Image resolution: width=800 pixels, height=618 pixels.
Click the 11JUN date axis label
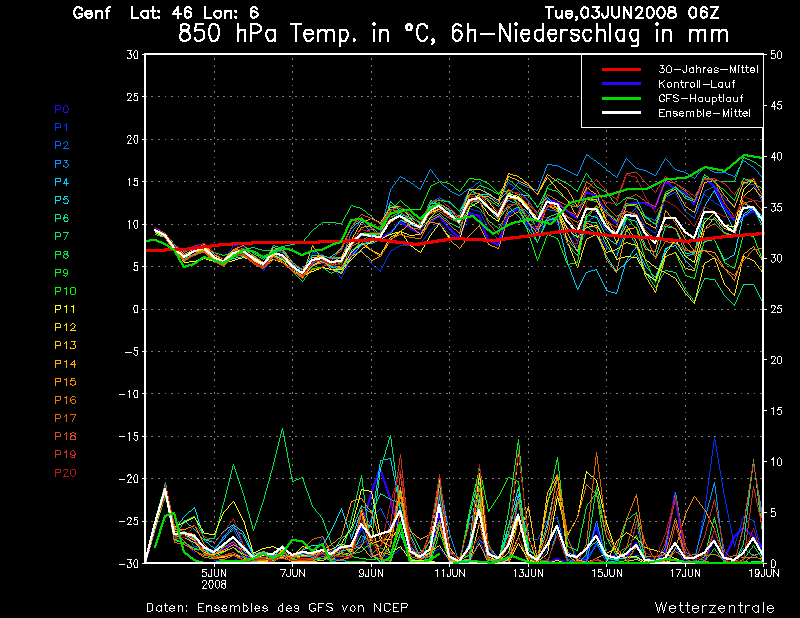450,573
